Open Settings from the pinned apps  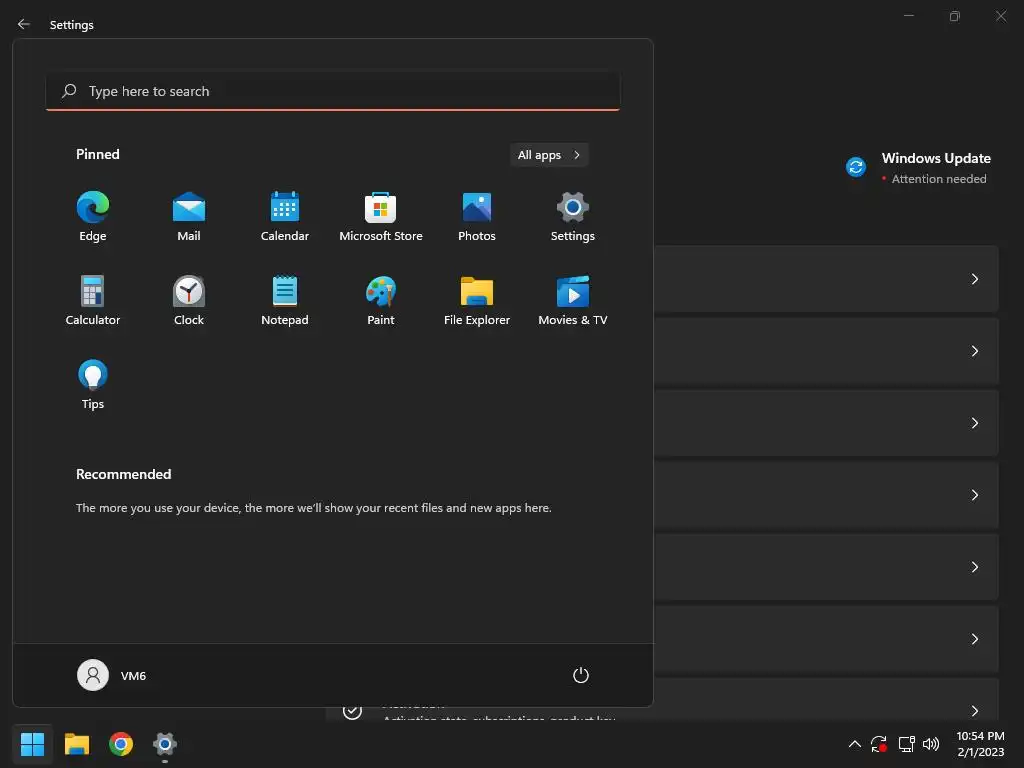(573, 217)
